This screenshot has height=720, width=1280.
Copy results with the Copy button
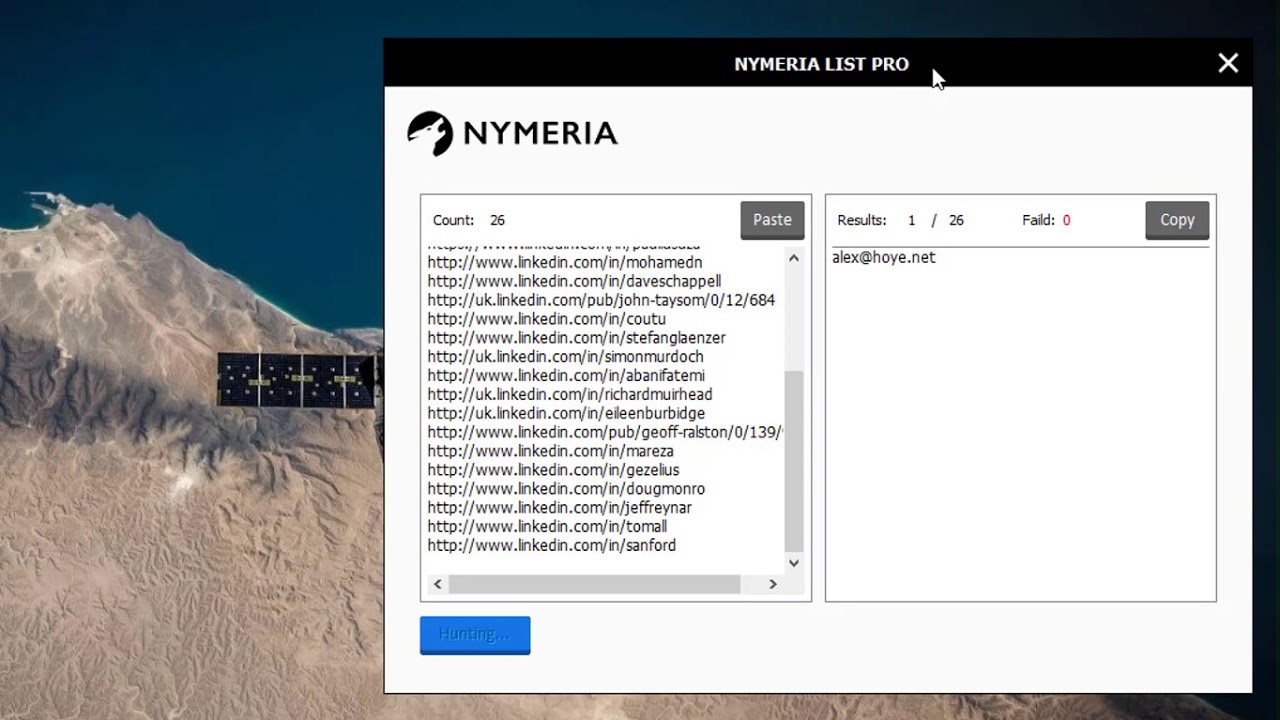(1177, 220)
